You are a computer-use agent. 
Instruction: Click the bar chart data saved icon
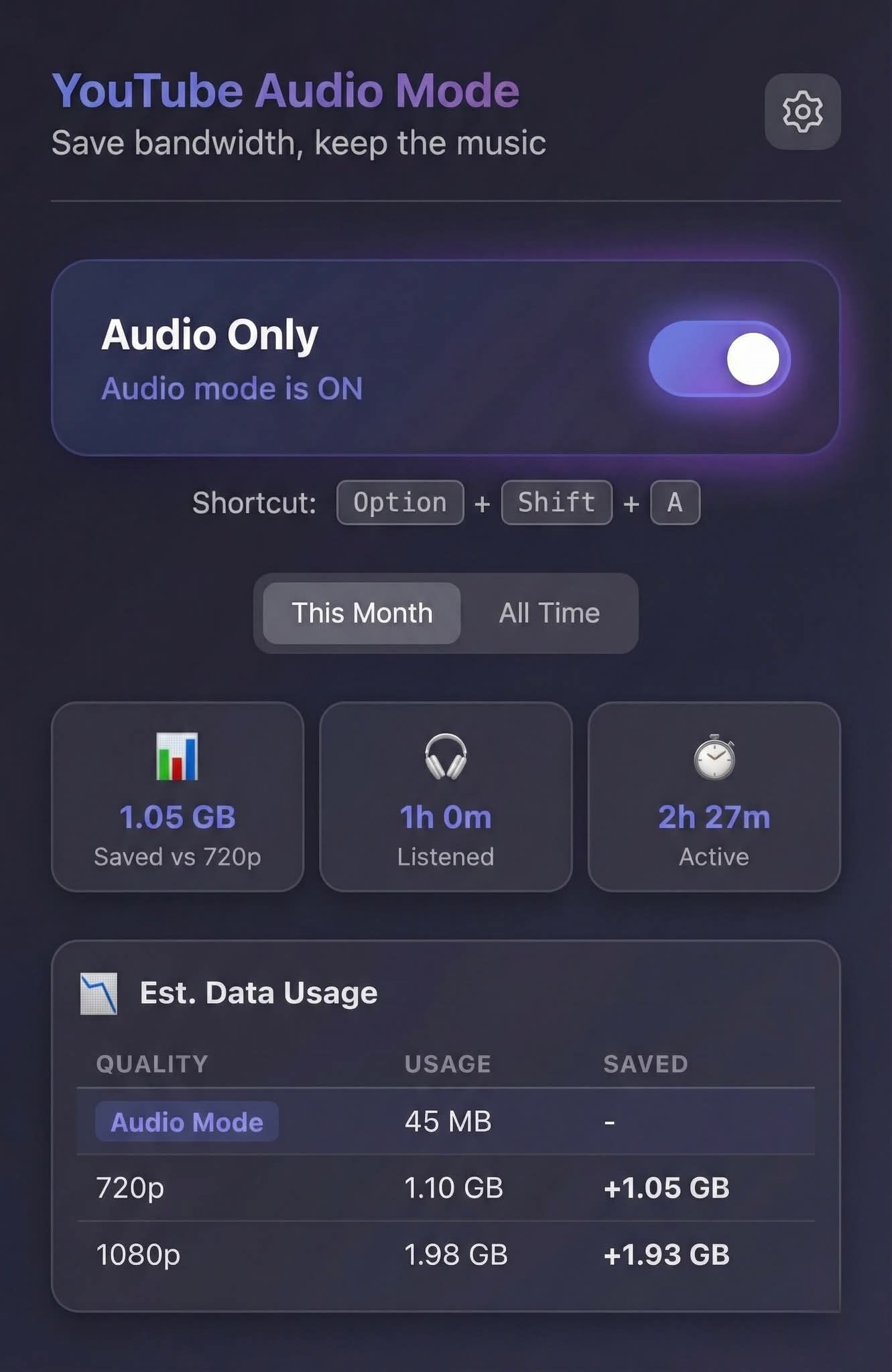pos(178,756)
